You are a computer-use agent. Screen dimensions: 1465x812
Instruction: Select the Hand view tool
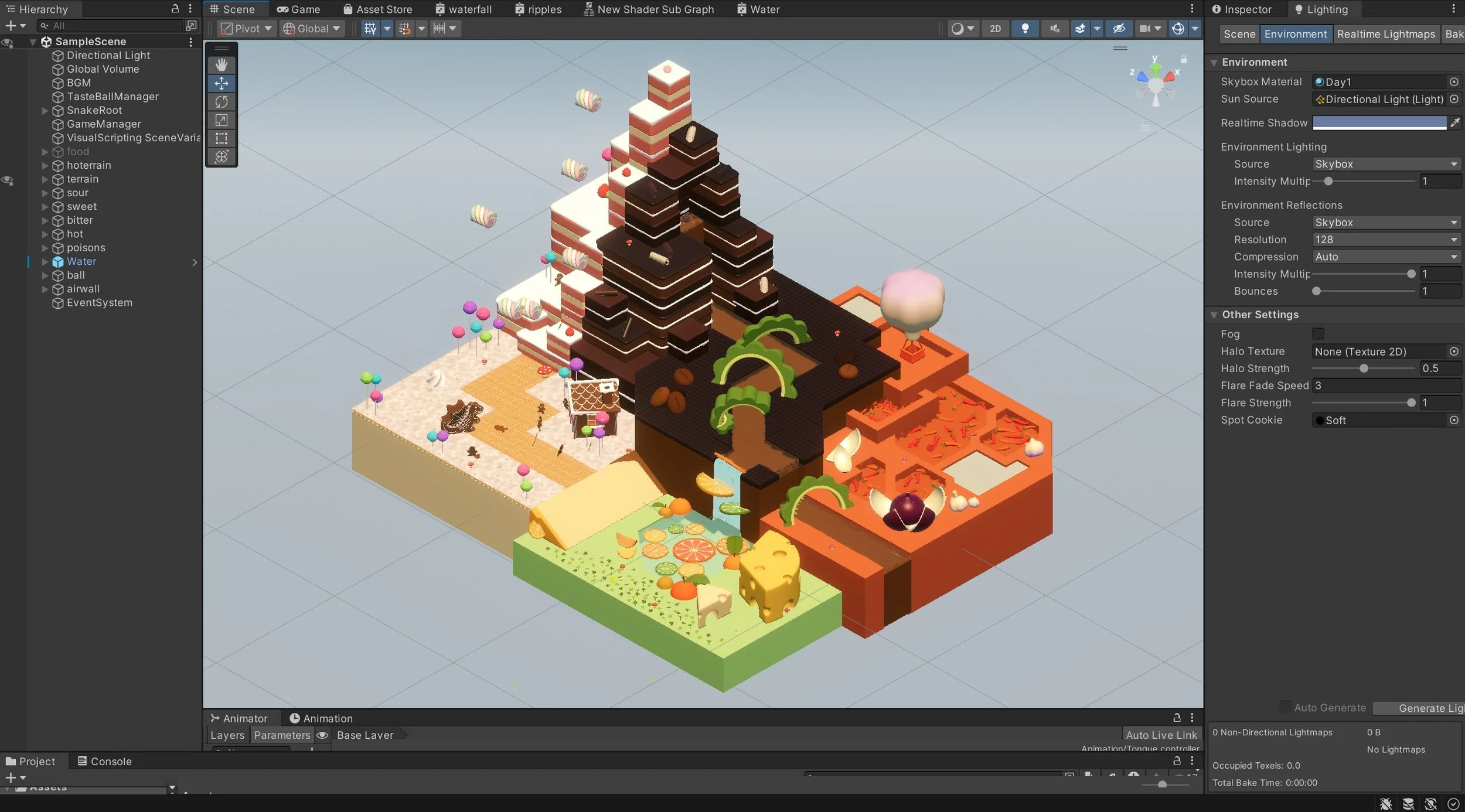tap(222, 64)
